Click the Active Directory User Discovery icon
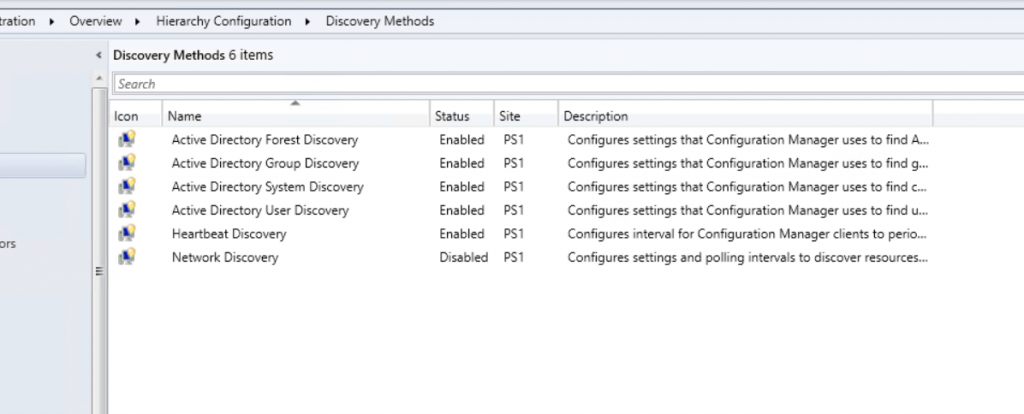The image size is (1024, 414). tap(127, 210)
